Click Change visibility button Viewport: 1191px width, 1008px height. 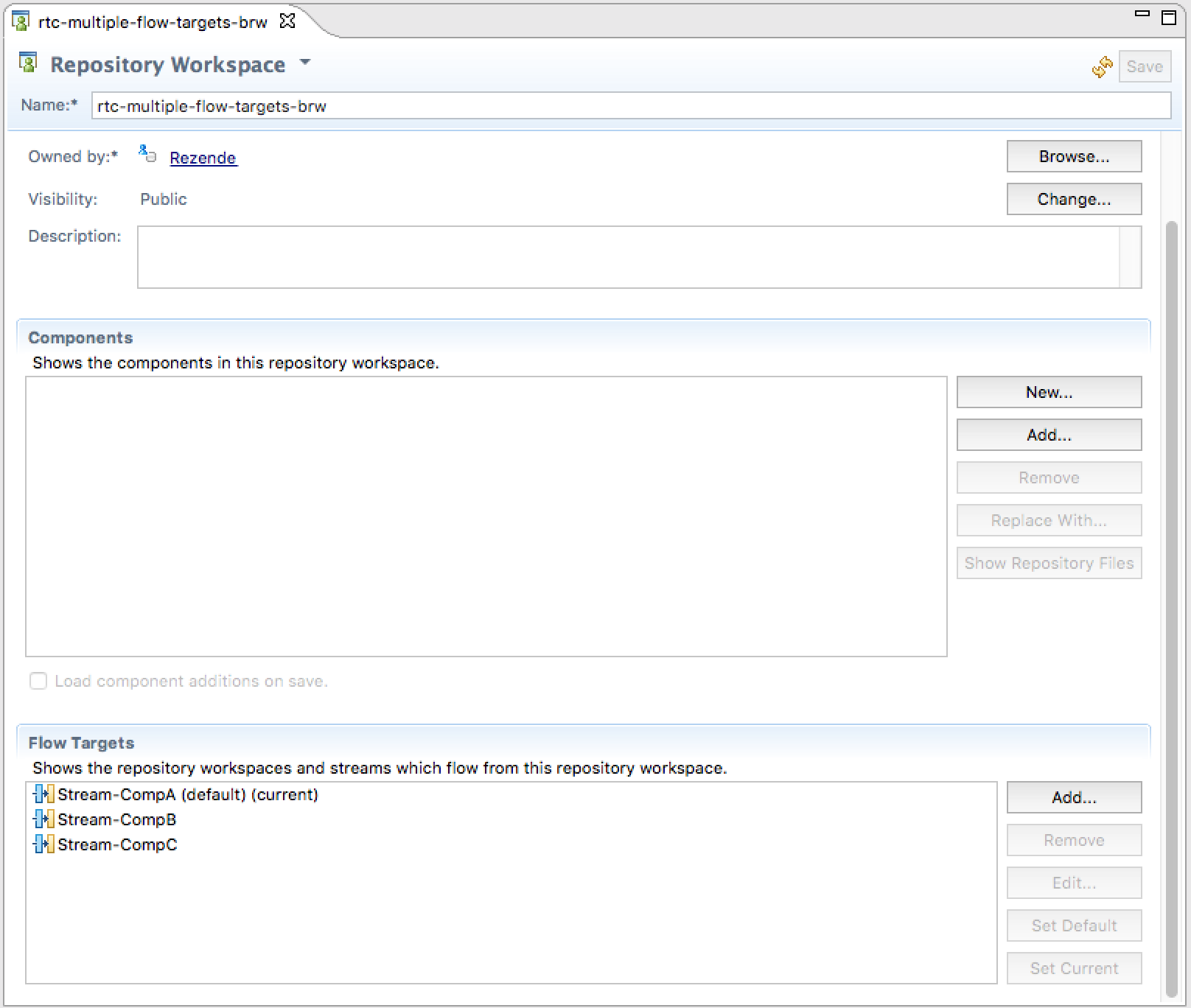tap(1074, 199)
